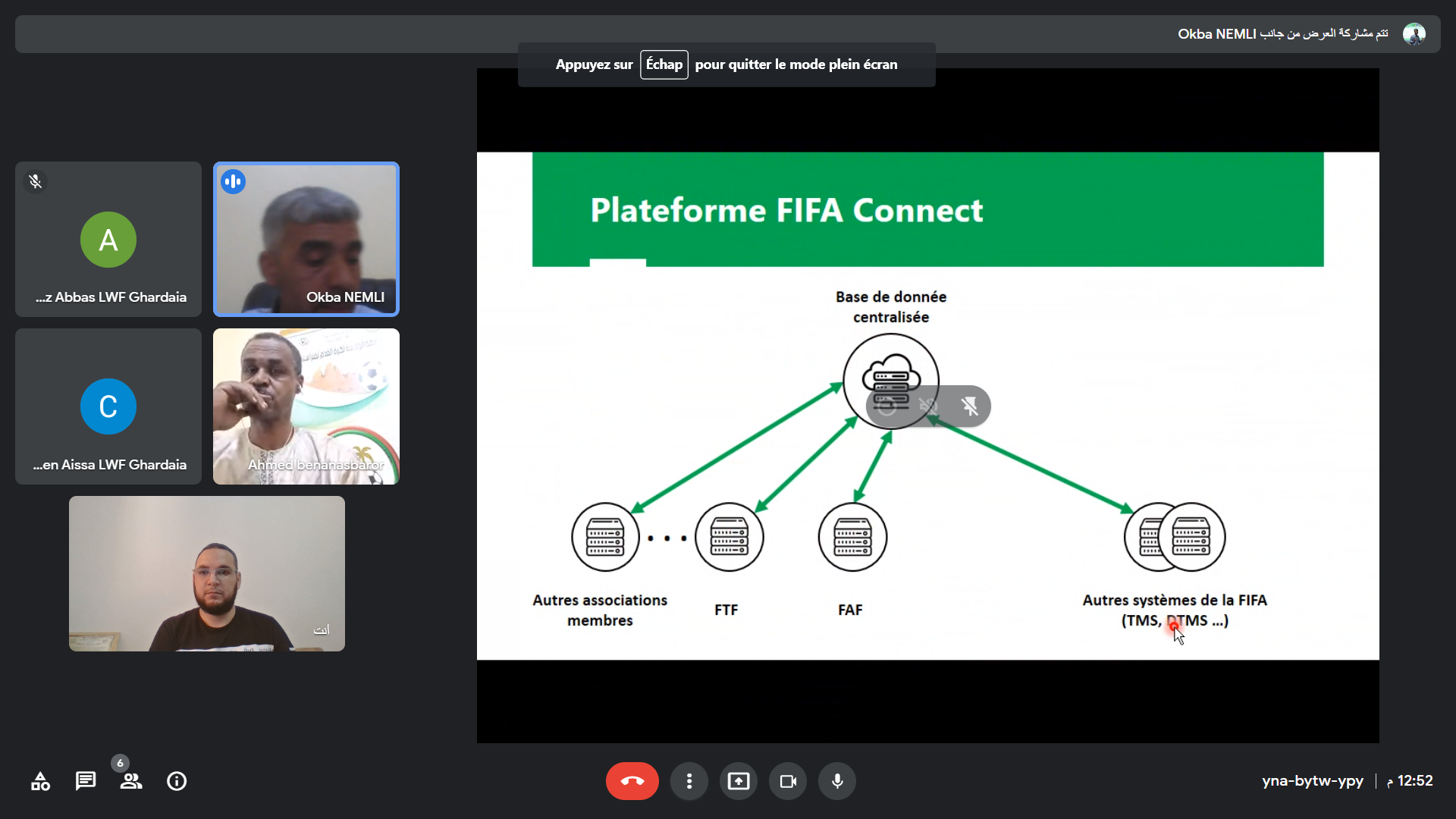Screen dimensions: 1456x819
Task: Click the Échap key hint
Action: pos(664,64)
